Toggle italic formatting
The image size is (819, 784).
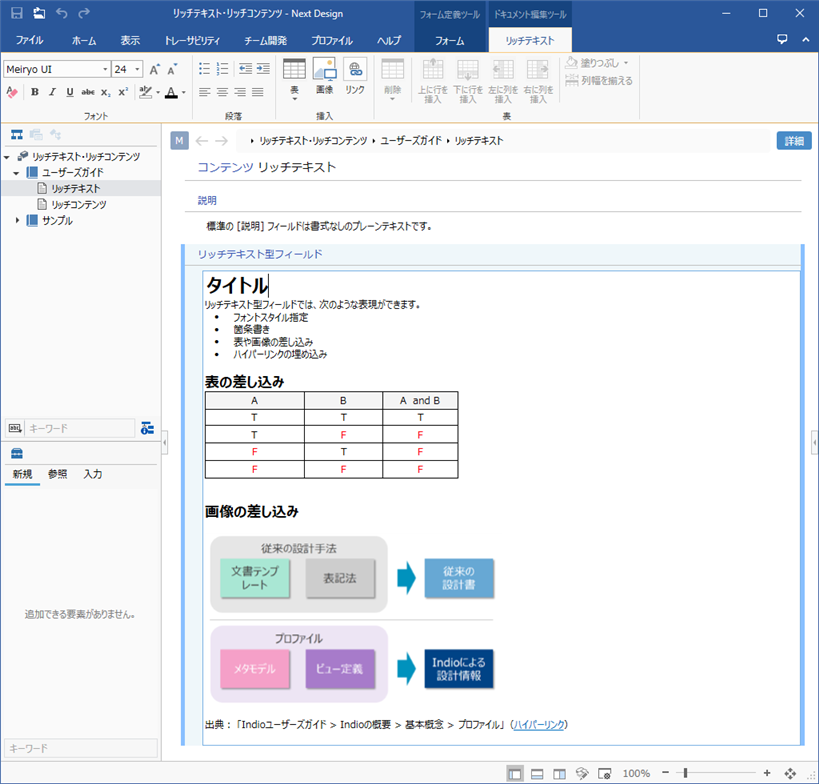tap(52, 92)
